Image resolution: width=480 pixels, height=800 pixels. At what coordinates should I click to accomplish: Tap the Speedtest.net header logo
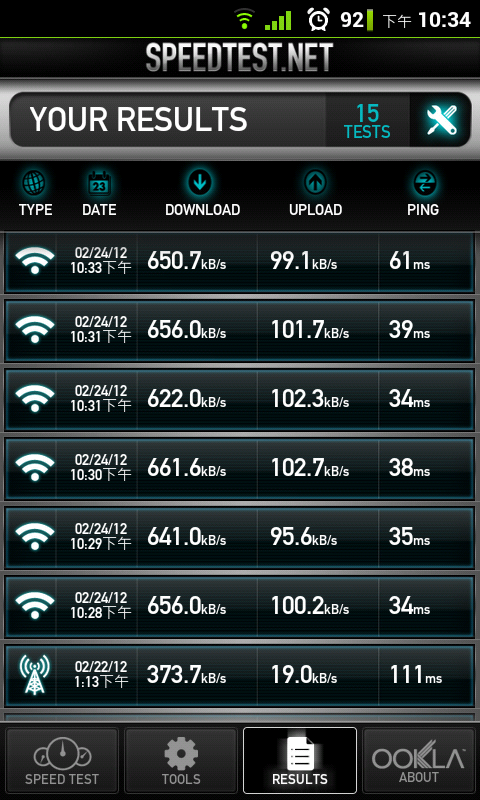coord(240,57)
